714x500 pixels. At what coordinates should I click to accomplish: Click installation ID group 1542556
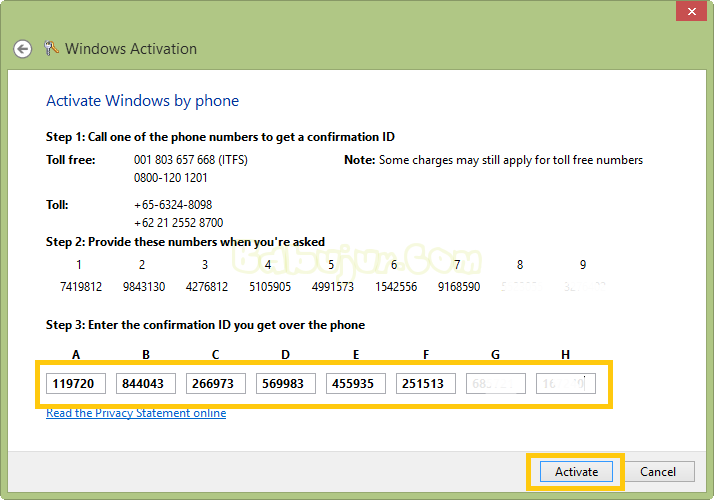pyautogui.click(x=396, y=287)
